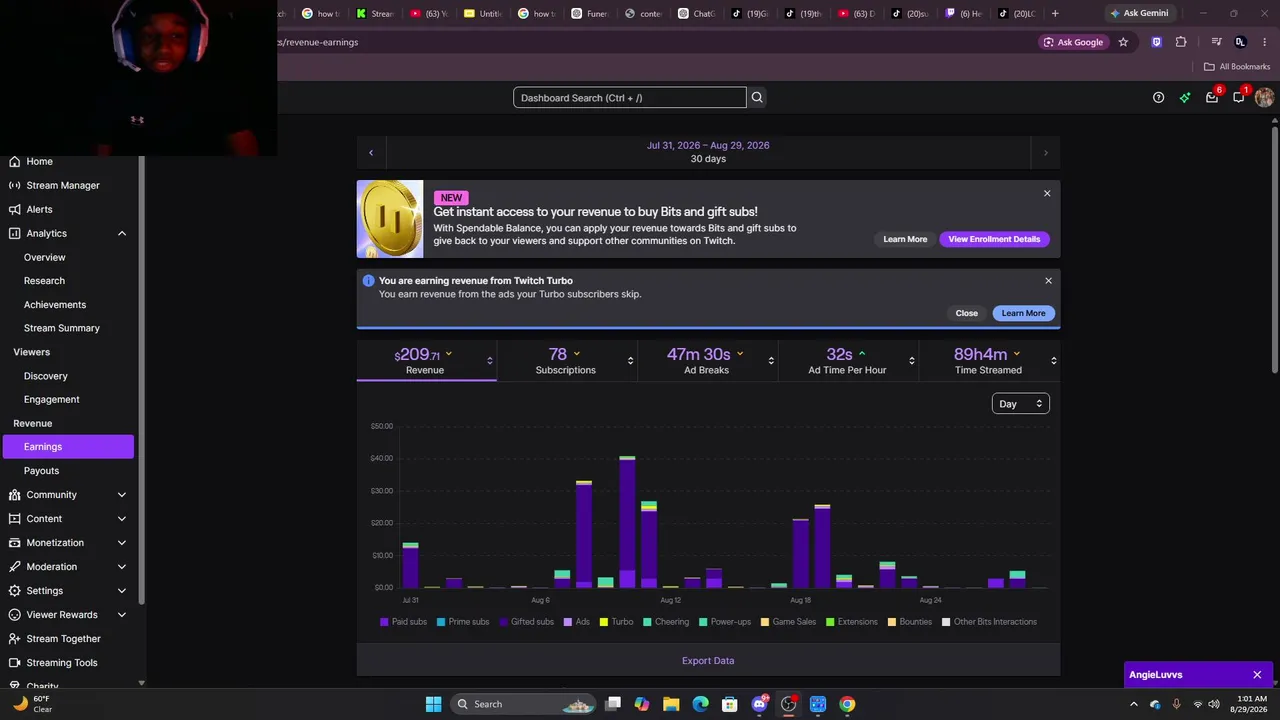The height and width of the screenshot is (720, 1280).
Task: Dismiss the Twitch Turbo revenue notice
Action: click(x=1048, y=281)
